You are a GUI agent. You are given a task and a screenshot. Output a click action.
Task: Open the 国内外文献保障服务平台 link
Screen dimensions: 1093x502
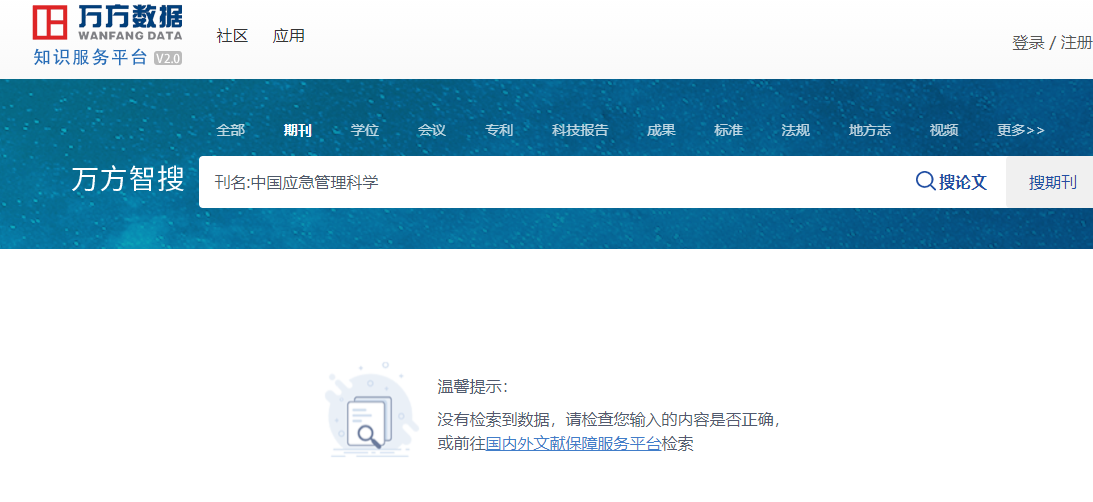pos(573,444)
